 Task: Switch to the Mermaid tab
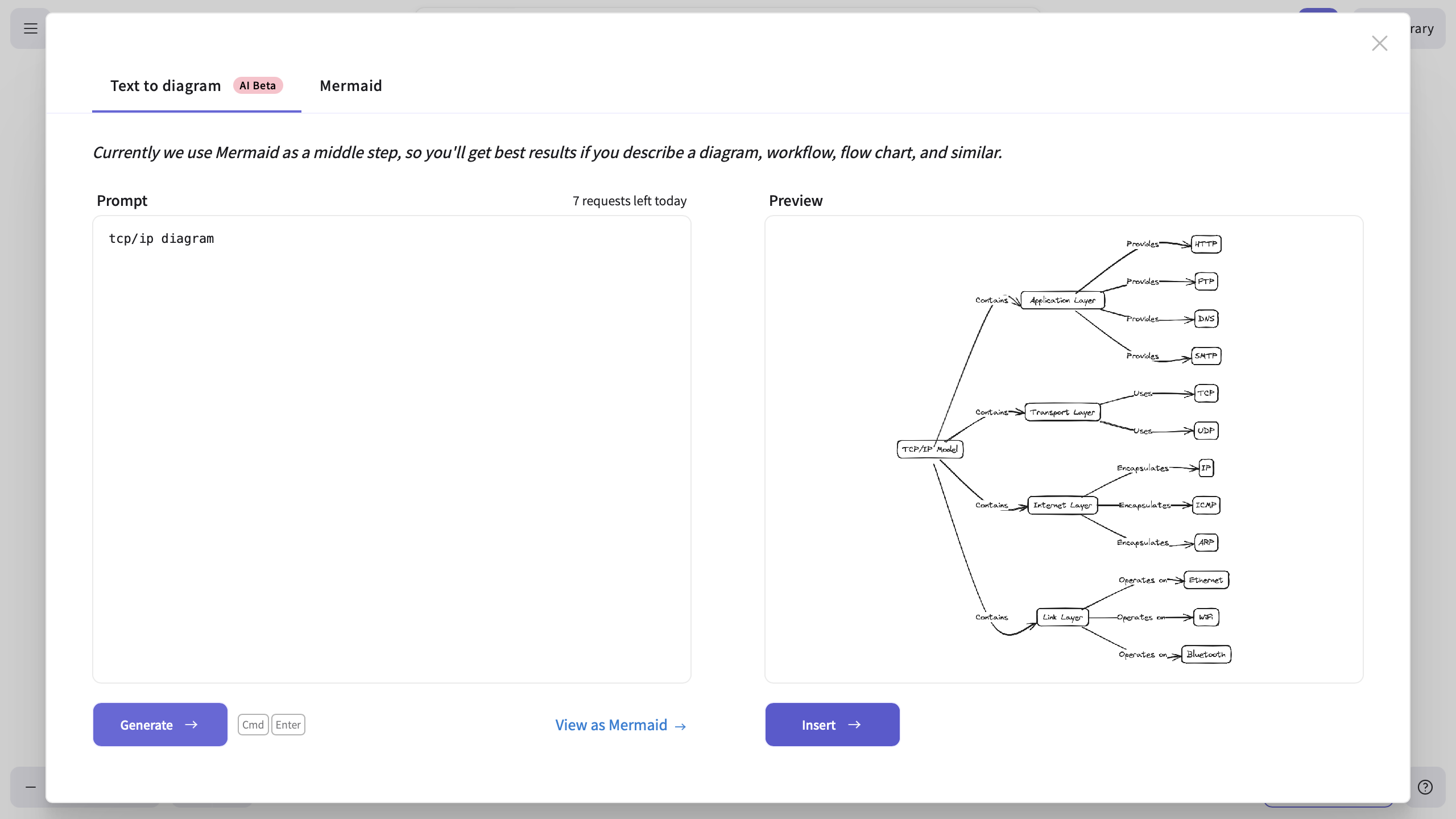click(351, 85)
